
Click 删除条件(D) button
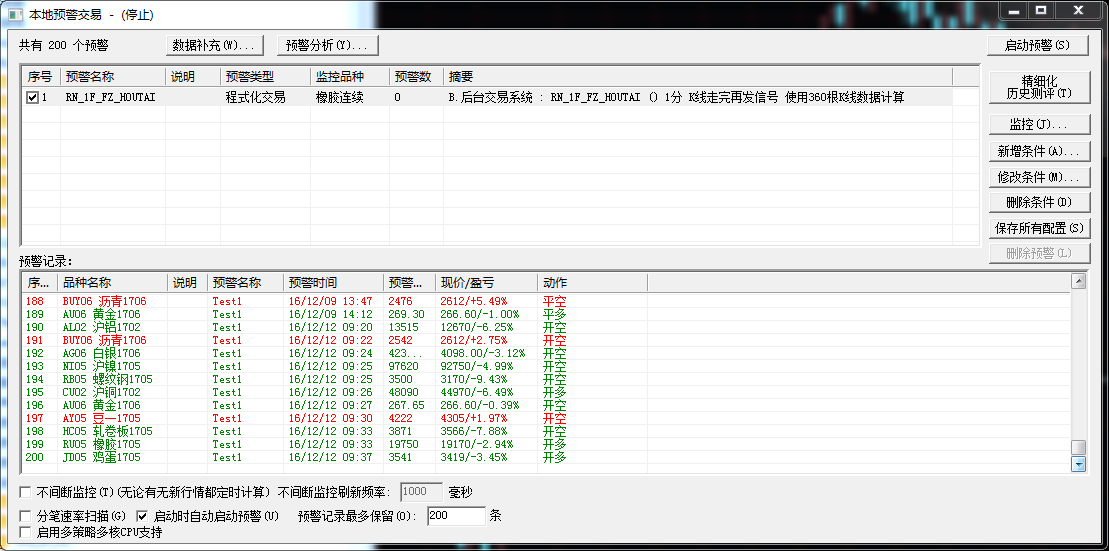1038,202
